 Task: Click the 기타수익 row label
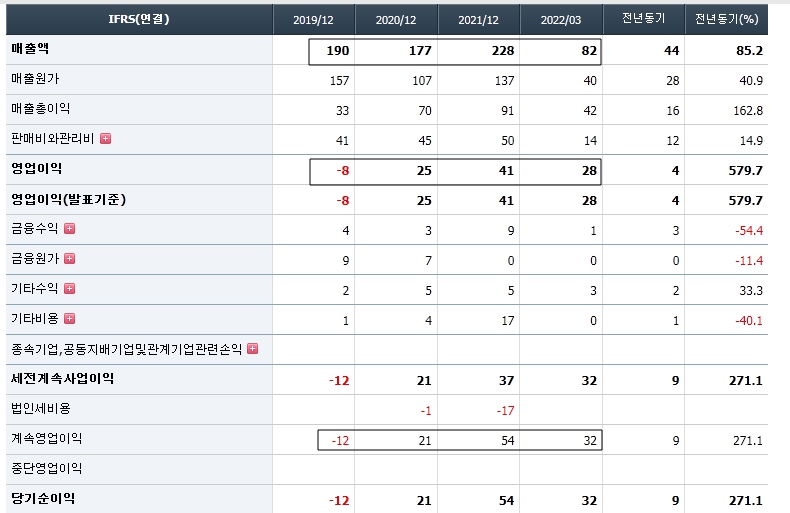click(x=34, y=289)
